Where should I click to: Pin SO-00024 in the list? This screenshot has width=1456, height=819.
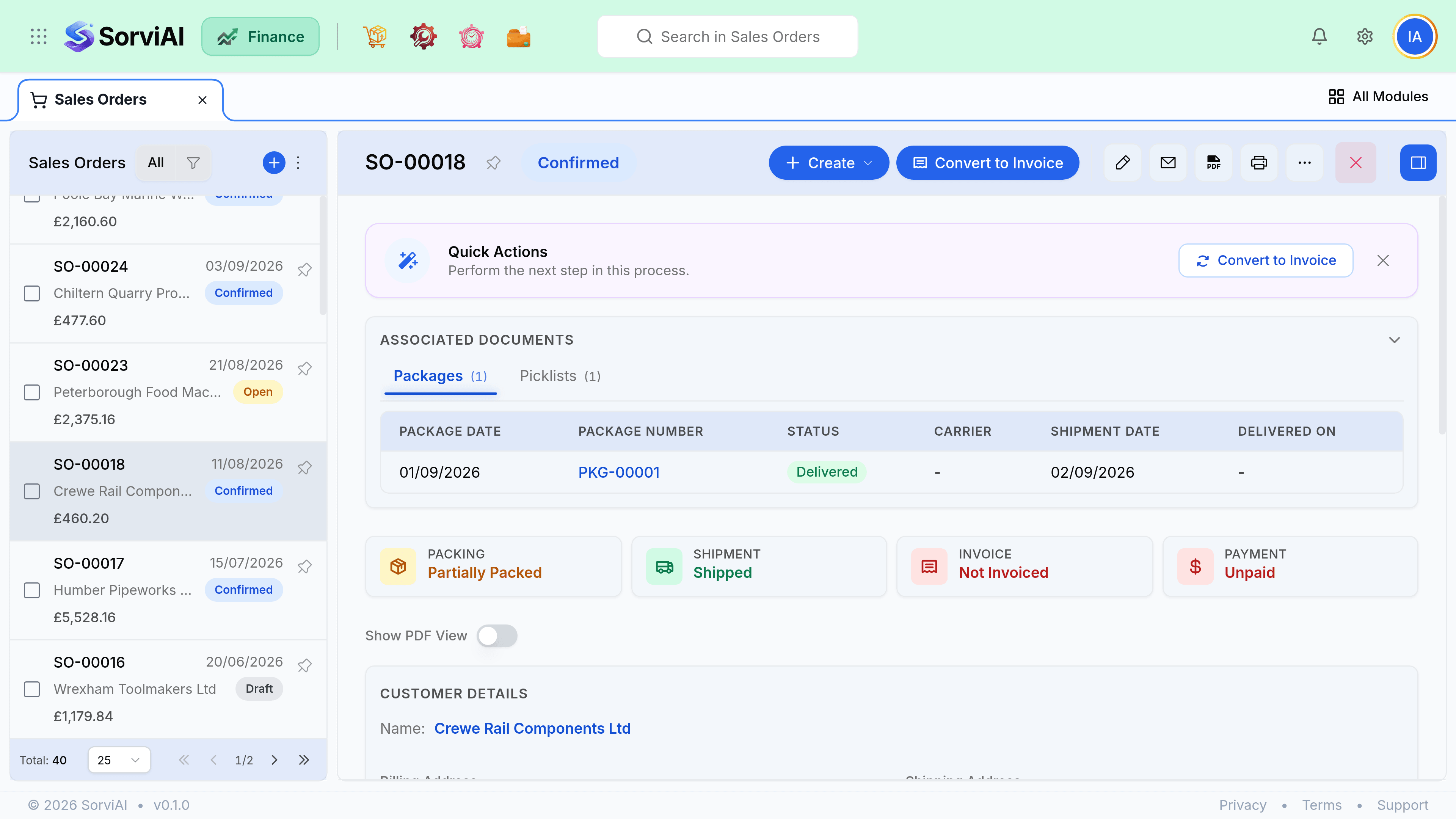pyautogui.click(x=304, y=269)
